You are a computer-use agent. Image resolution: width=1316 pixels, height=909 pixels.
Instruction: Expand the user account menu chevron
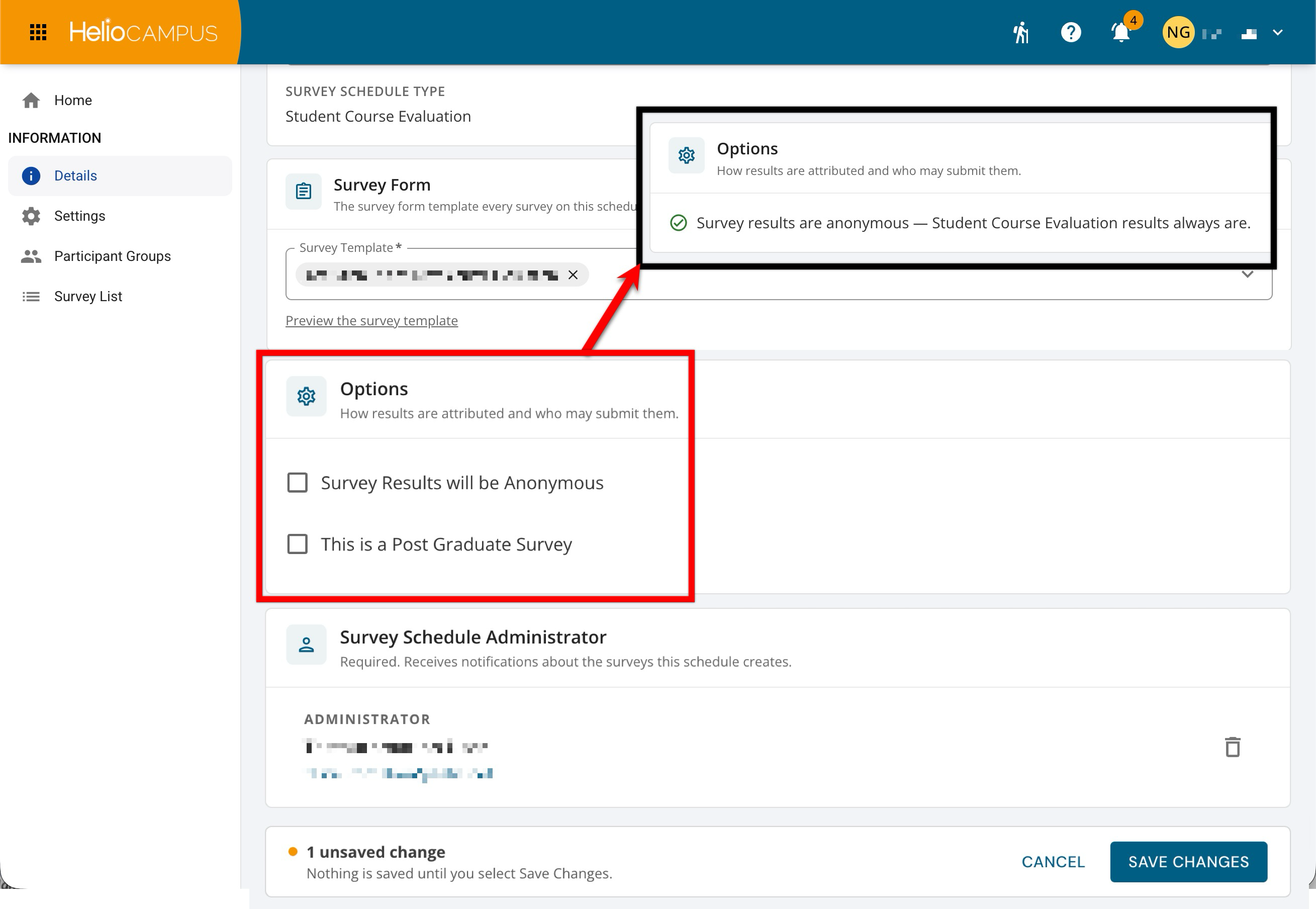point(1277,33)
